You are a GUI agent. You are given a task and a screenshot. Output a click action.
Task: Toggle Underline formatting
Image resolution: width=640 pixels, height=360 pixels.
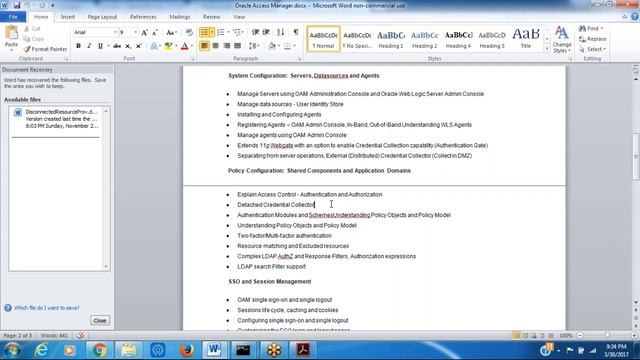tap(100, 46)
